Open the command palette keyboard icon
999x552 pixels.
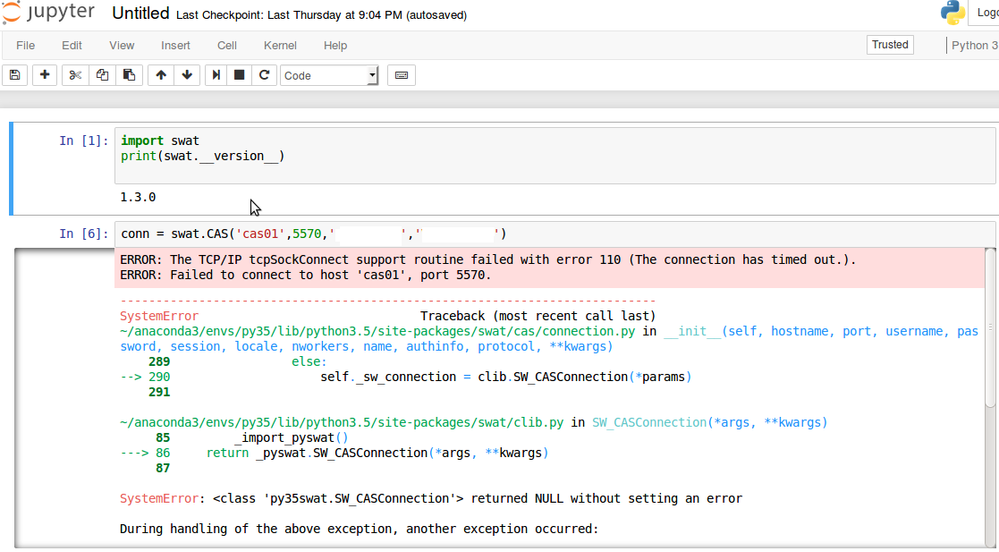click(401, 75)
